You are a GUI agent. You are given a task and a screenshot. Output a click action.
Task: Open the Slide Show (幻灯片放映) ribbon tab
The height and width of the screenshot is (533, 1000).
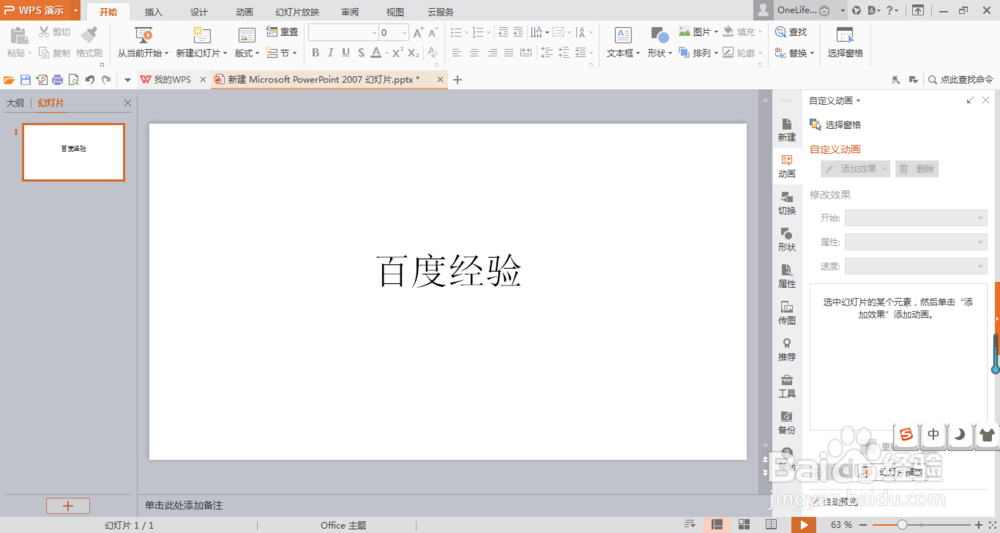pos(297,11)
